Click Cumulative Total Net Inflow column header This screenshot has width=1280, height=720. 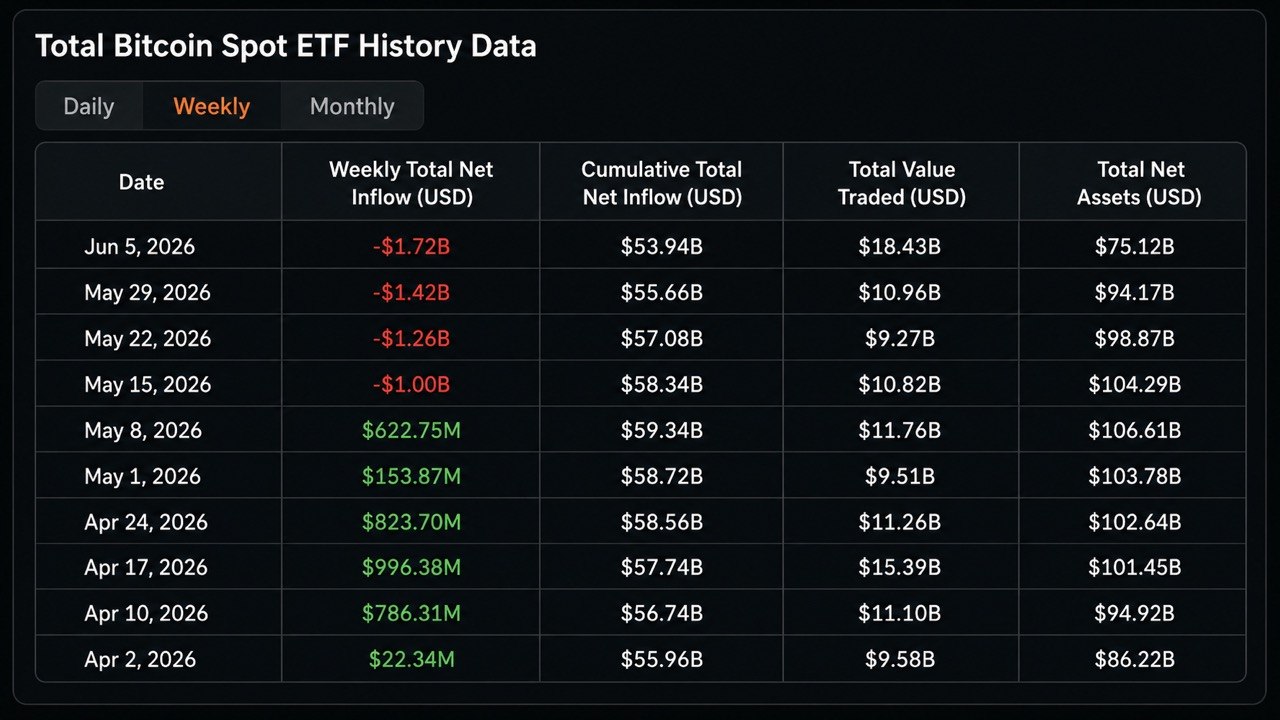[662, 183]
